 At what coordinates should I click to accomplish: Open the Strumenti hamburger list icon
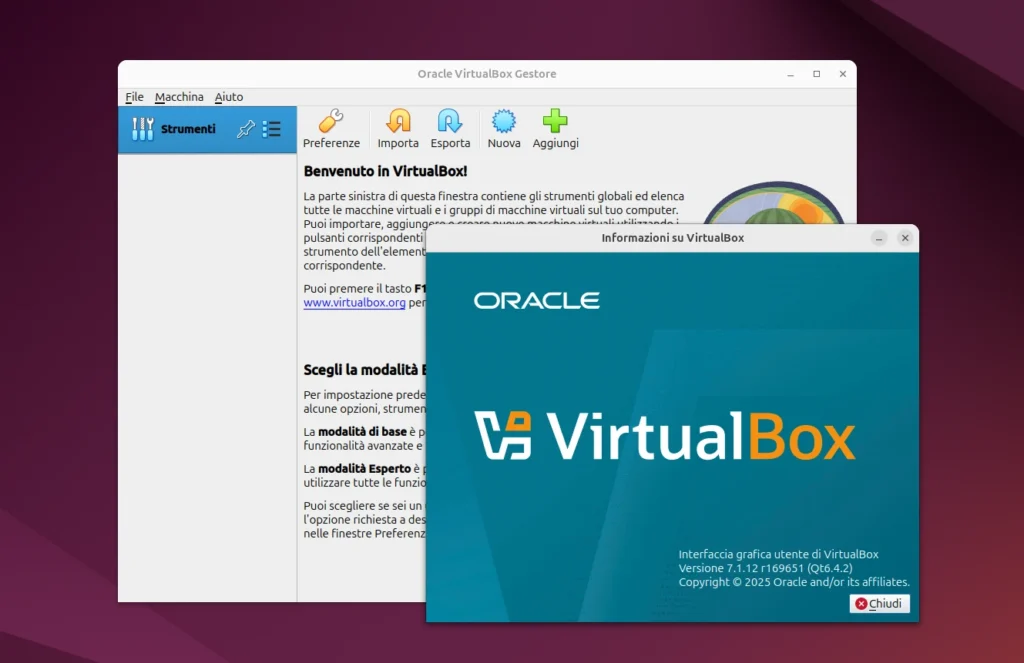[x=272, y=128]
